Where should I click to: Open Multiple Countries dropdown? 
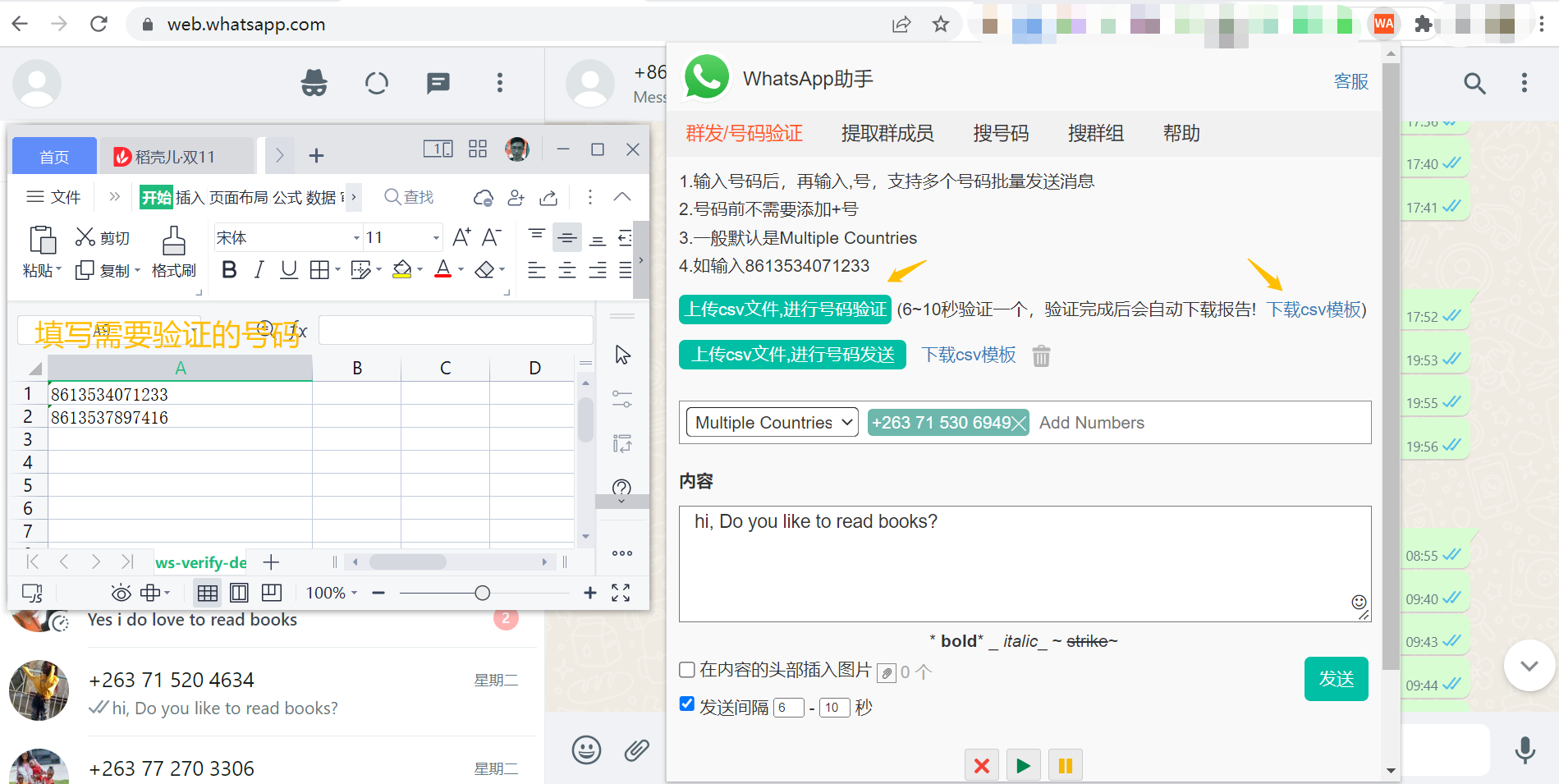[773, 423]
